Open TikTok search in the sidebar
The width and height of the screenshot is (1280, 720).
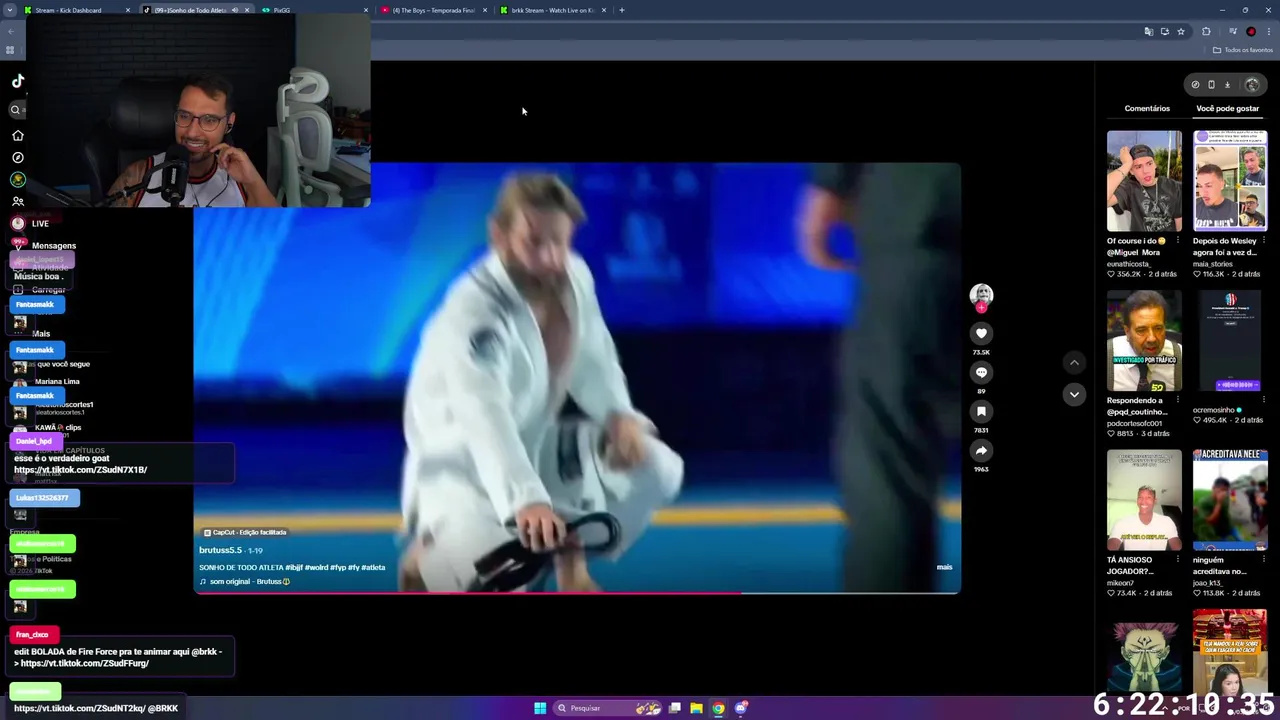(16, 110)
